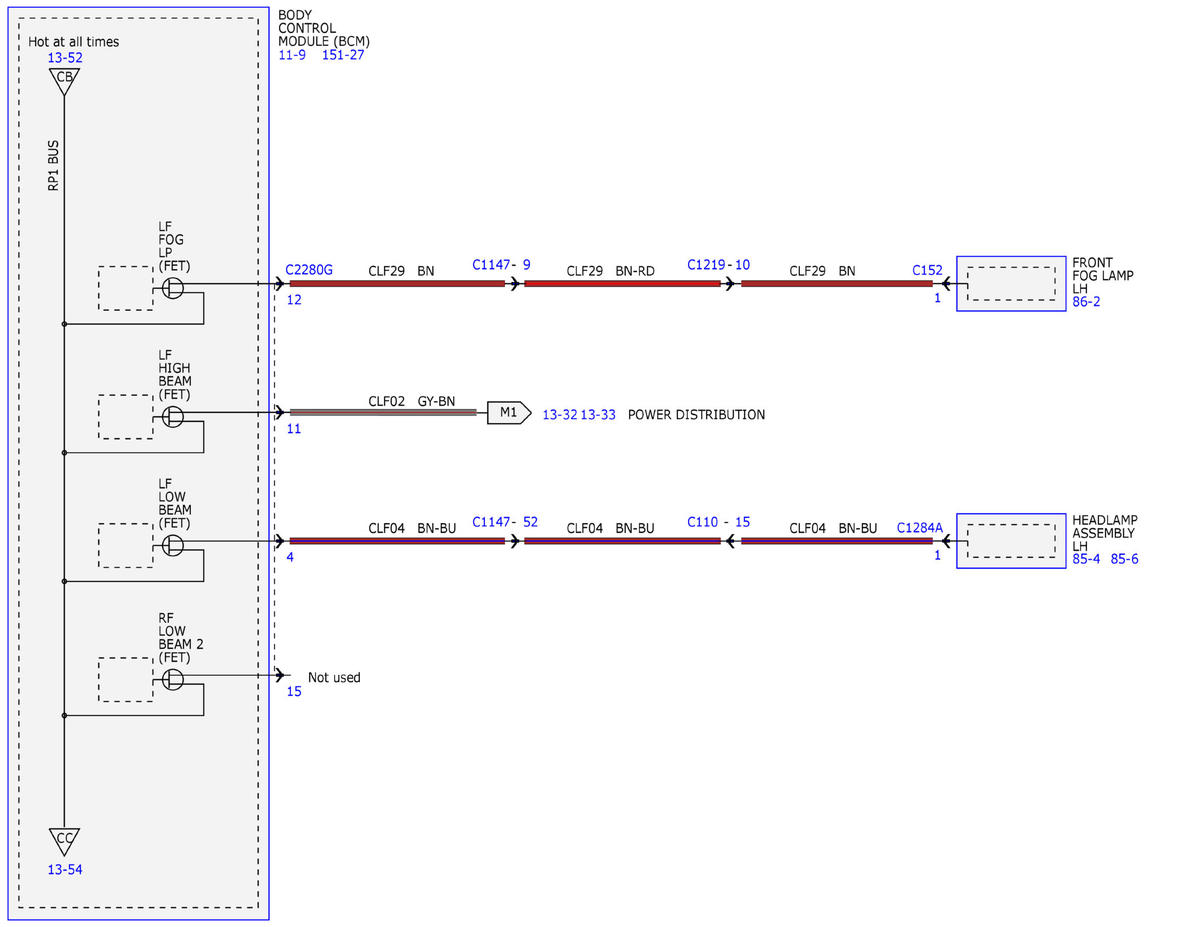
Task: Follow the 85-6 headlamp reference
Action: point(1124,559)
